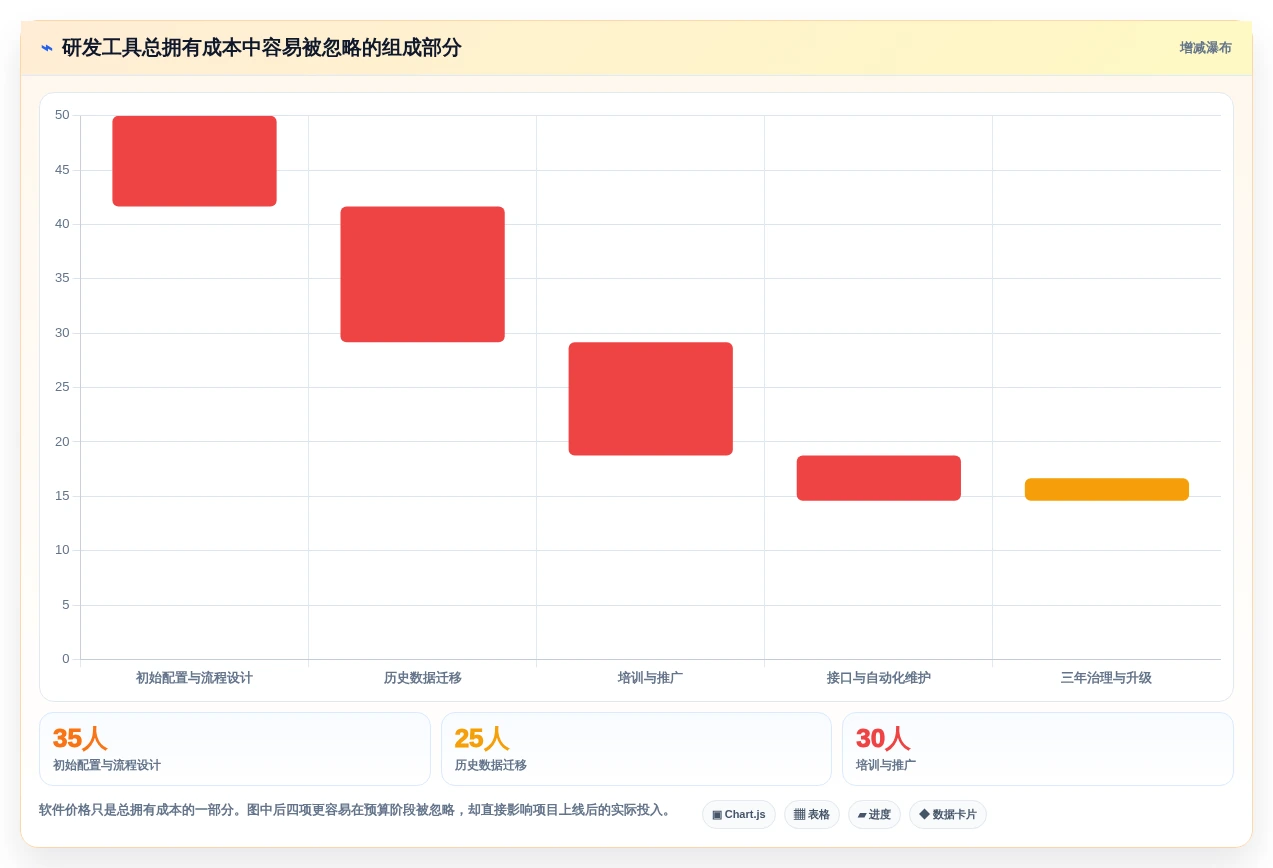The height and width of the screenshot is (868, 1273).
Task: Select the red 接口与自动化维护 bar
Action: 878,478
